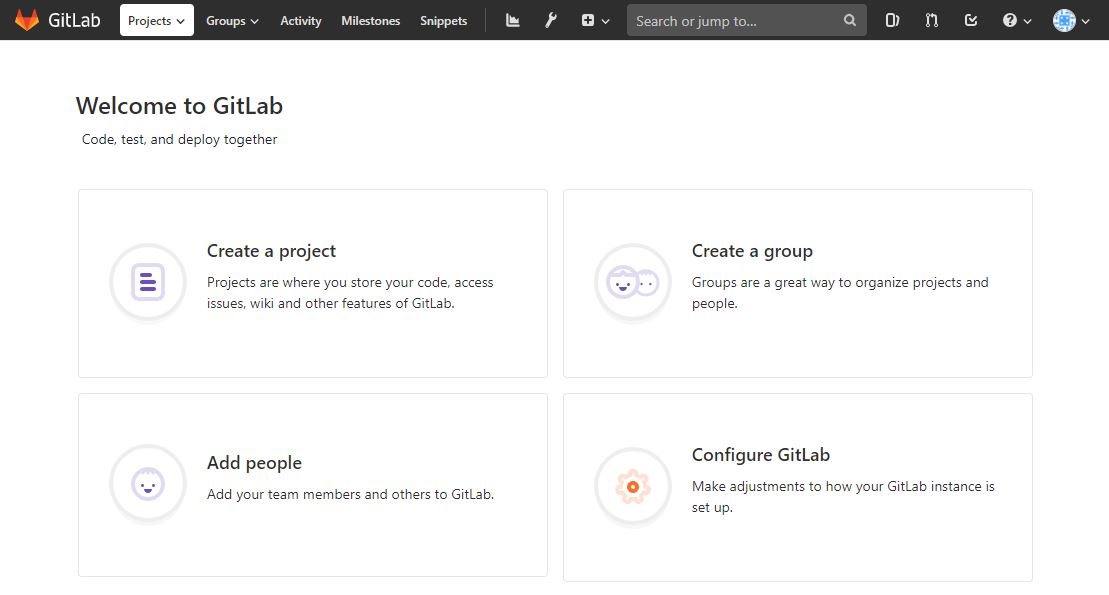Expand the user avatar menu

click(x=1070, y=20)
